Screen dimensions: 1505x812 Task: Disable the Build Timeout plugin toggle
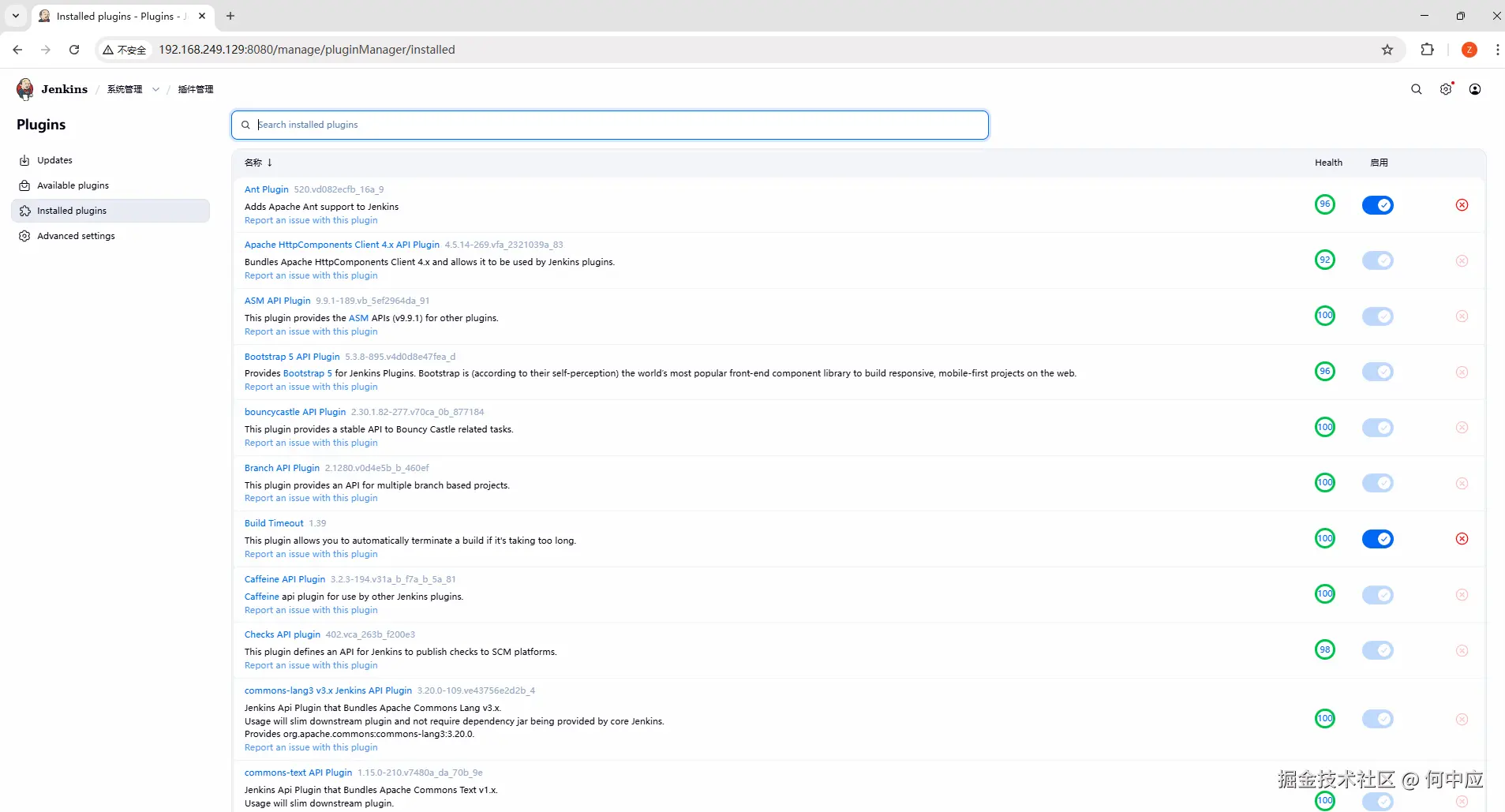[1378, 539]
